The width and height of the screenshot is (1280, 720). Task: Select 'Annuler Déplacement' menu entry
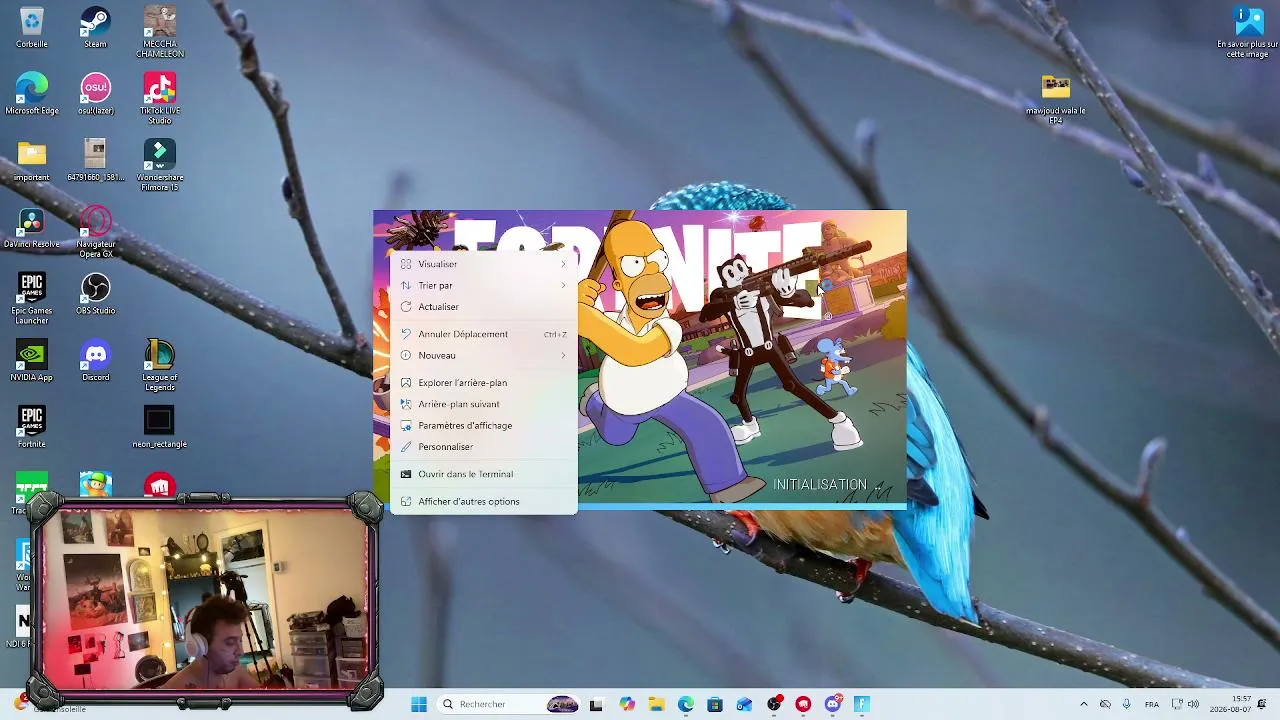coord(484,334)
